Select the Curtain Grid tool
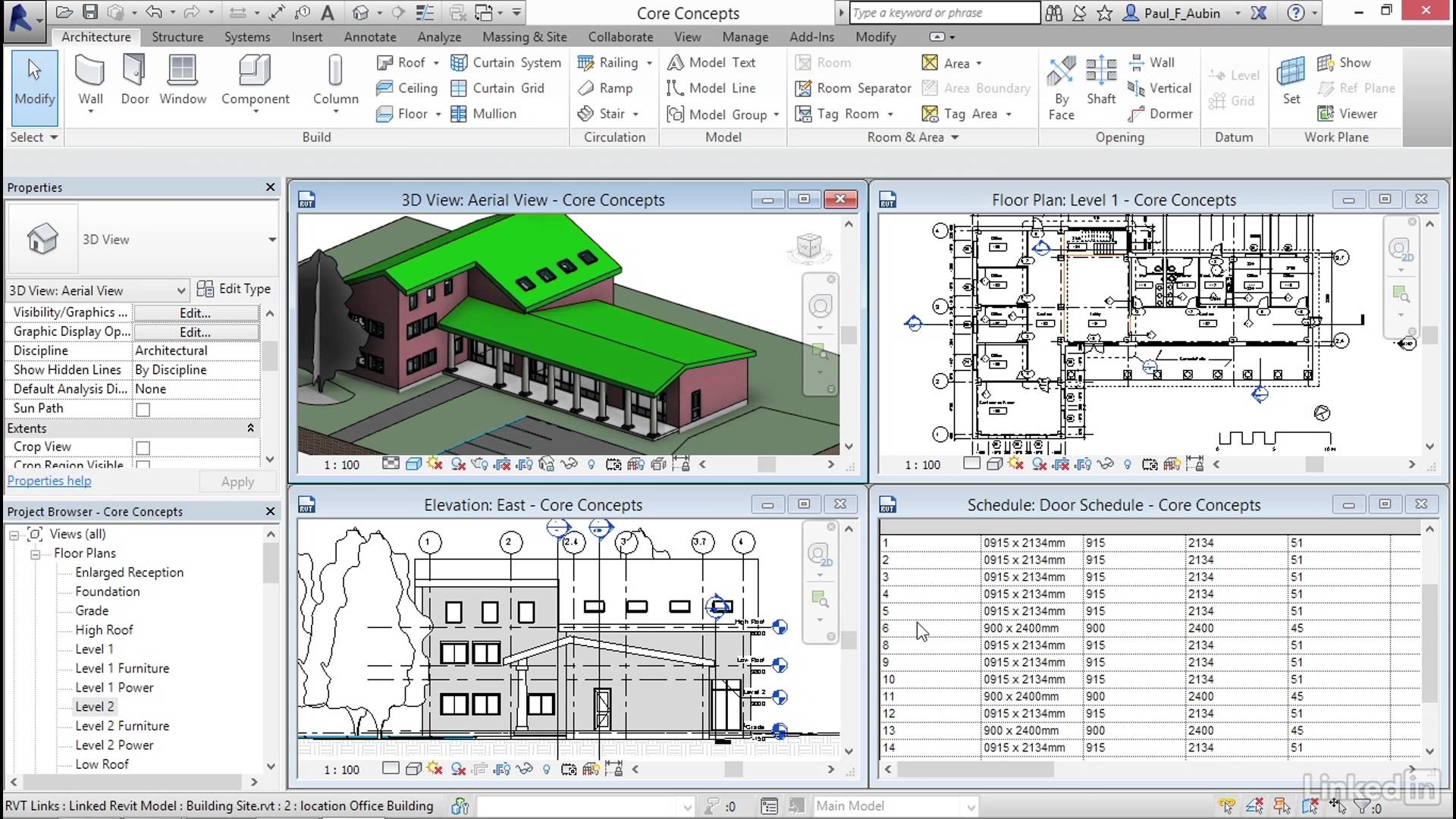The width and height of the screenshot is (1456, 819). [497, 88]
